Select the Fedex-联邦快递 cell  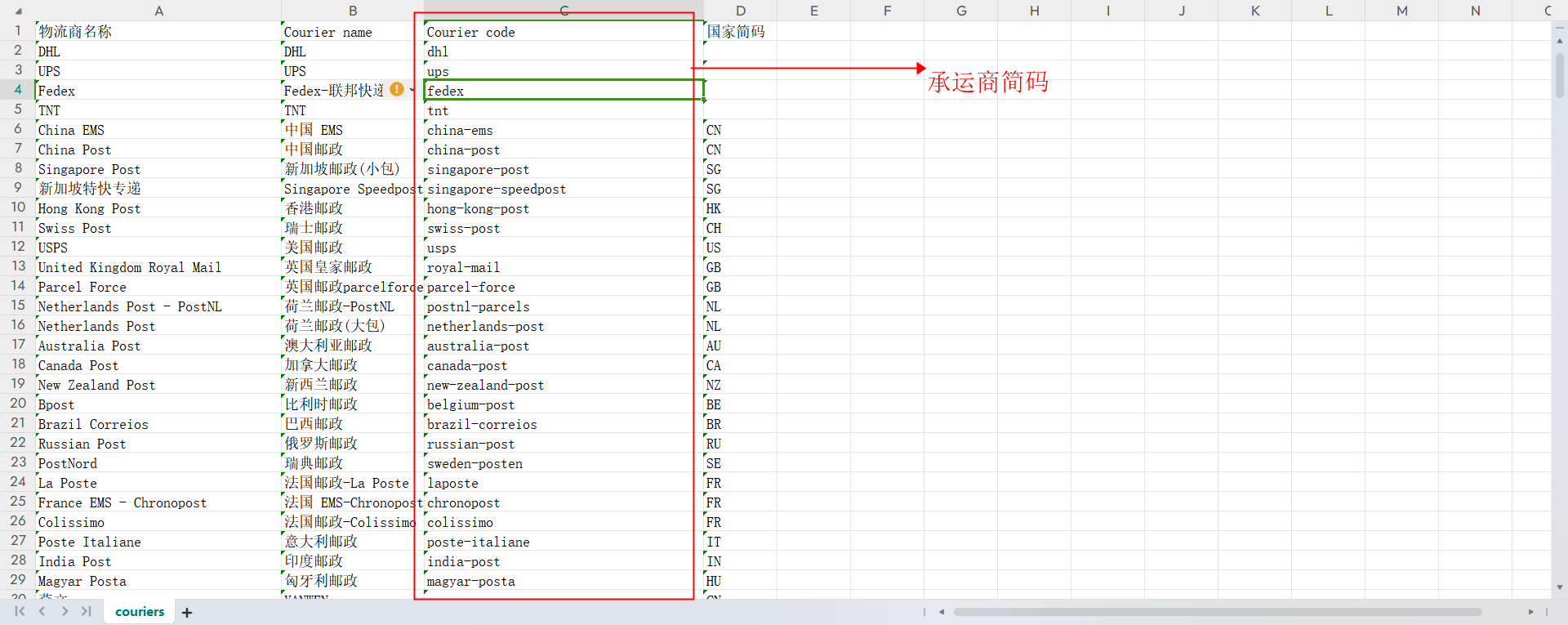click(x=353, y=90)
